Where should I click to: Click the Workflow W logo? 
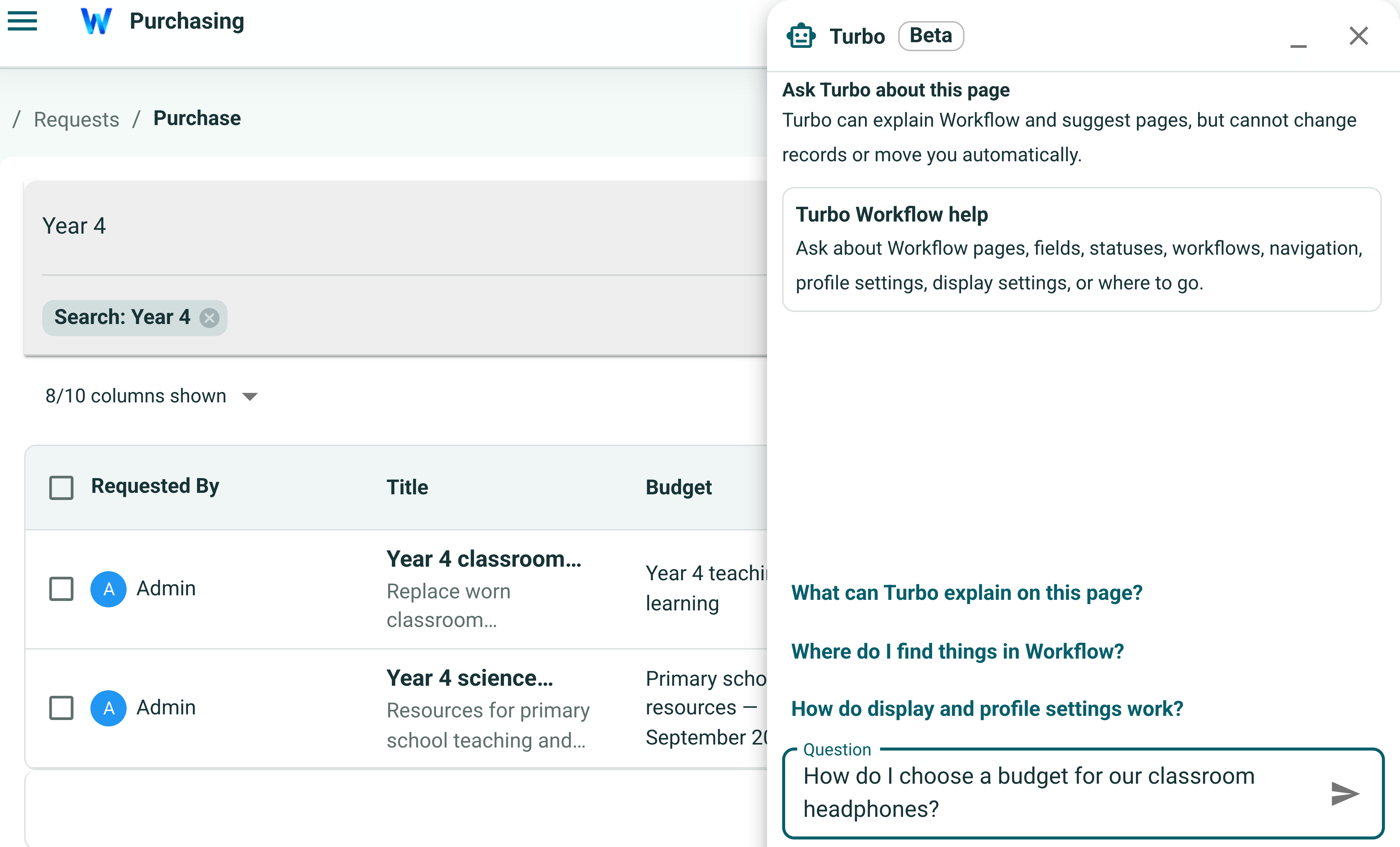point(96,21)
